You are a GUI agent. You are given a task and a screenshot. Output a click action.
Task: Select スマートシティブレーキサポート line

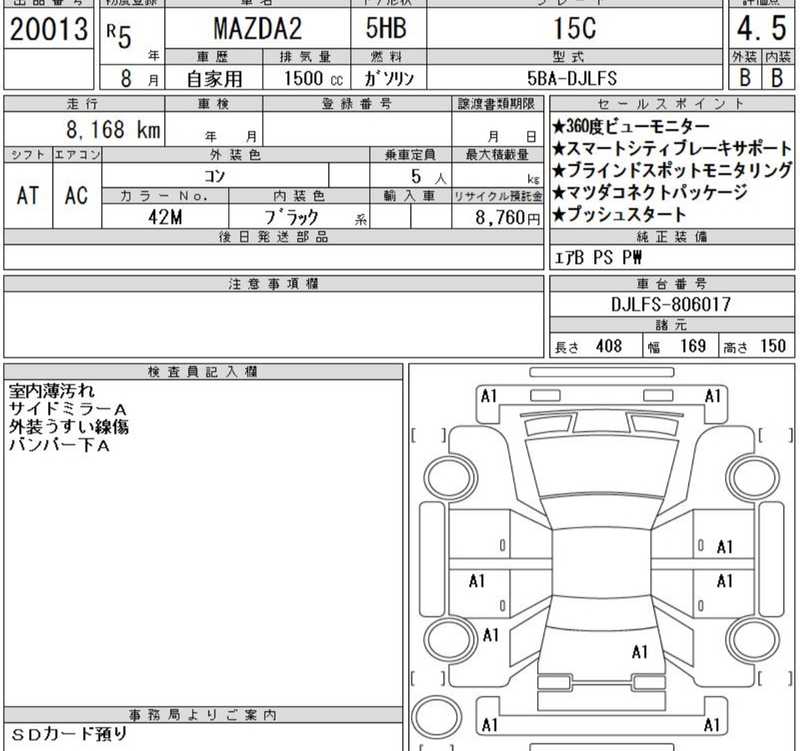[x=672, y=148]
